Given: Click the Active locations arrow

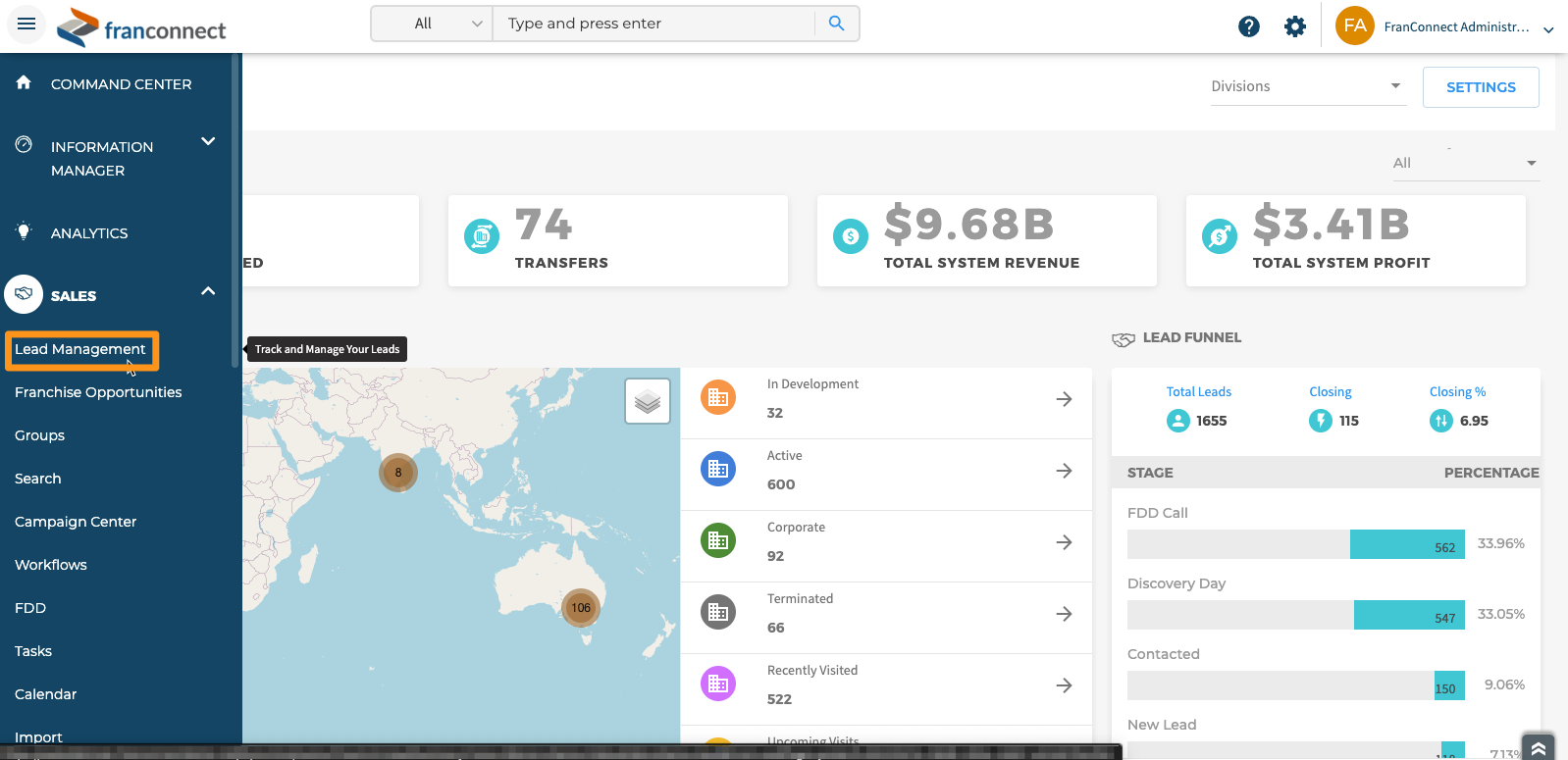Looking at the screenshot, I should [1064, 471].
